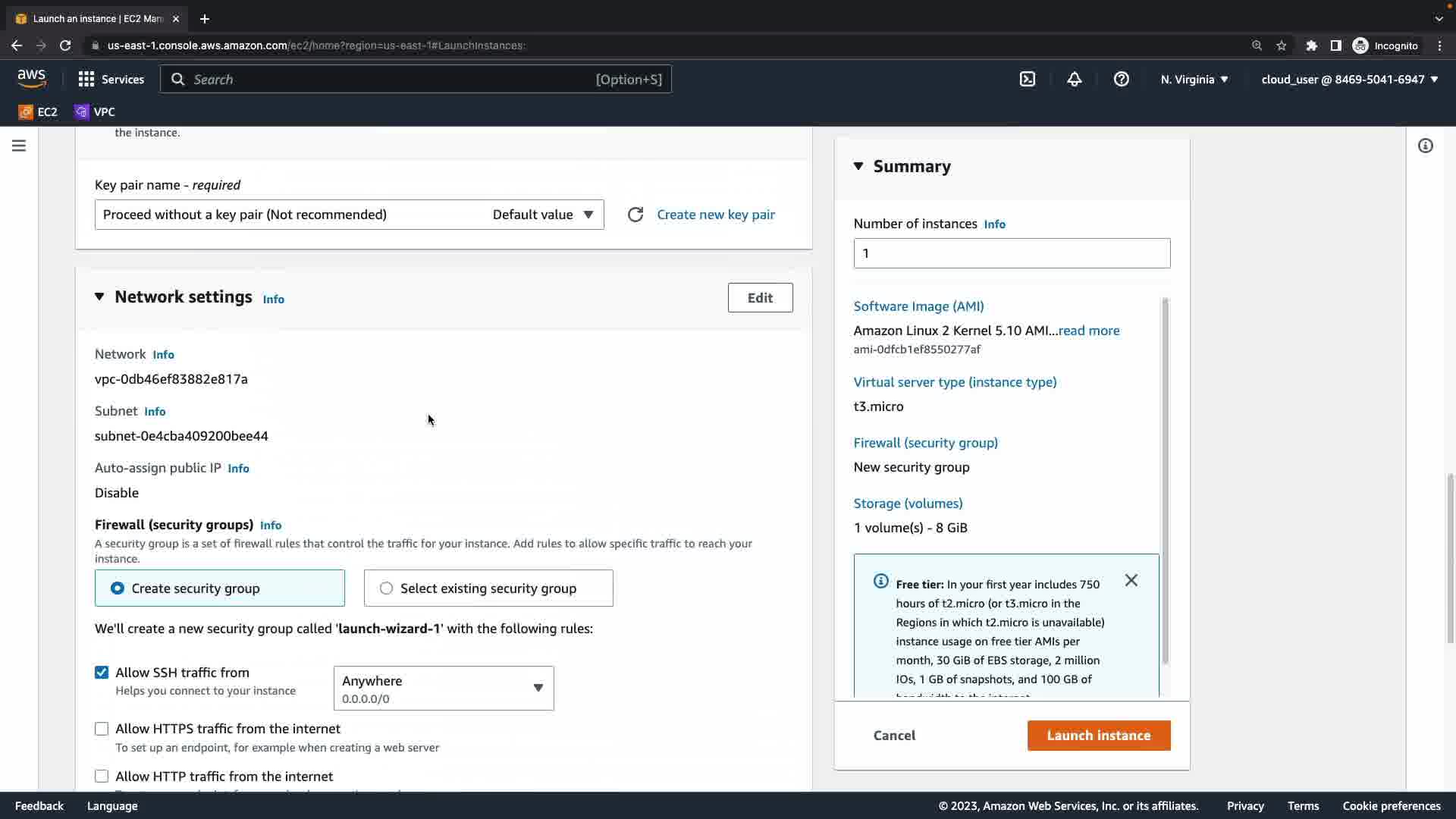
Task: Open the info panel icon at right
Action: point(1426,146)
